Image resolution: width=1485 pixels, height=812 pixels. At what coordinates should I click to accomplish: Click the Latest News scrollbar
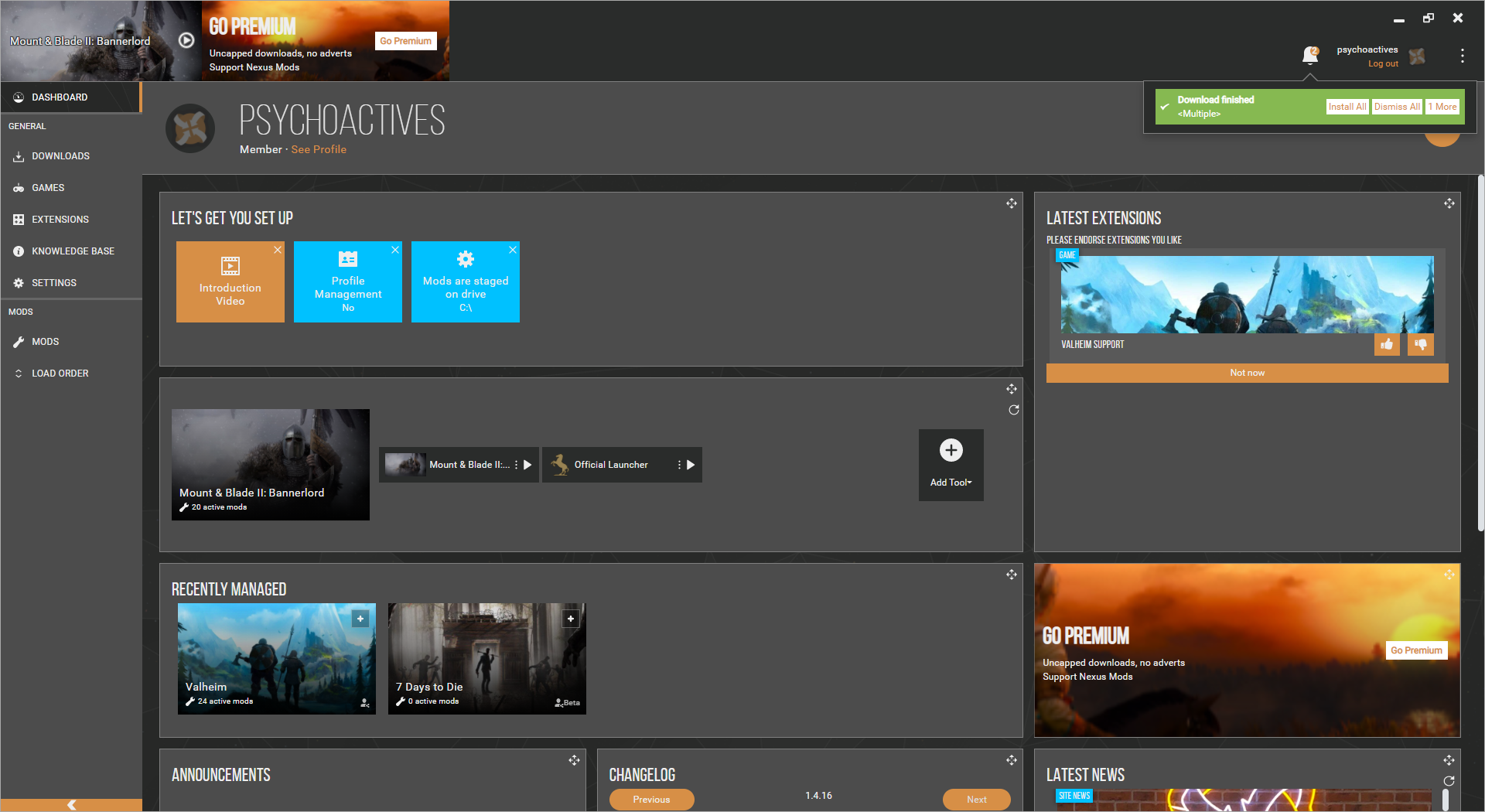pyautogui.click(x=1446, y=800)
